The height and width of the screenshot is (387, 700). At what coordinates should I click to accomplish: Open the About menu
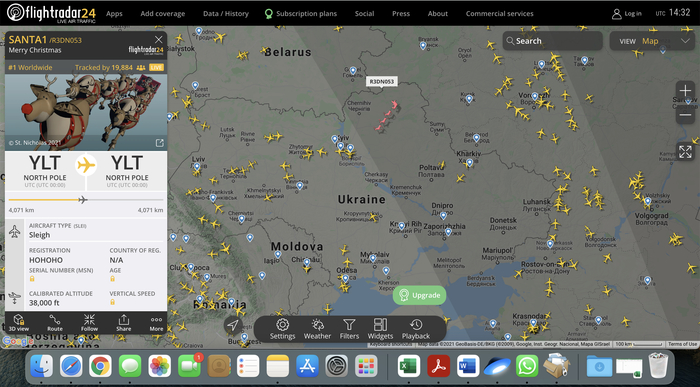tap(438, 14)
